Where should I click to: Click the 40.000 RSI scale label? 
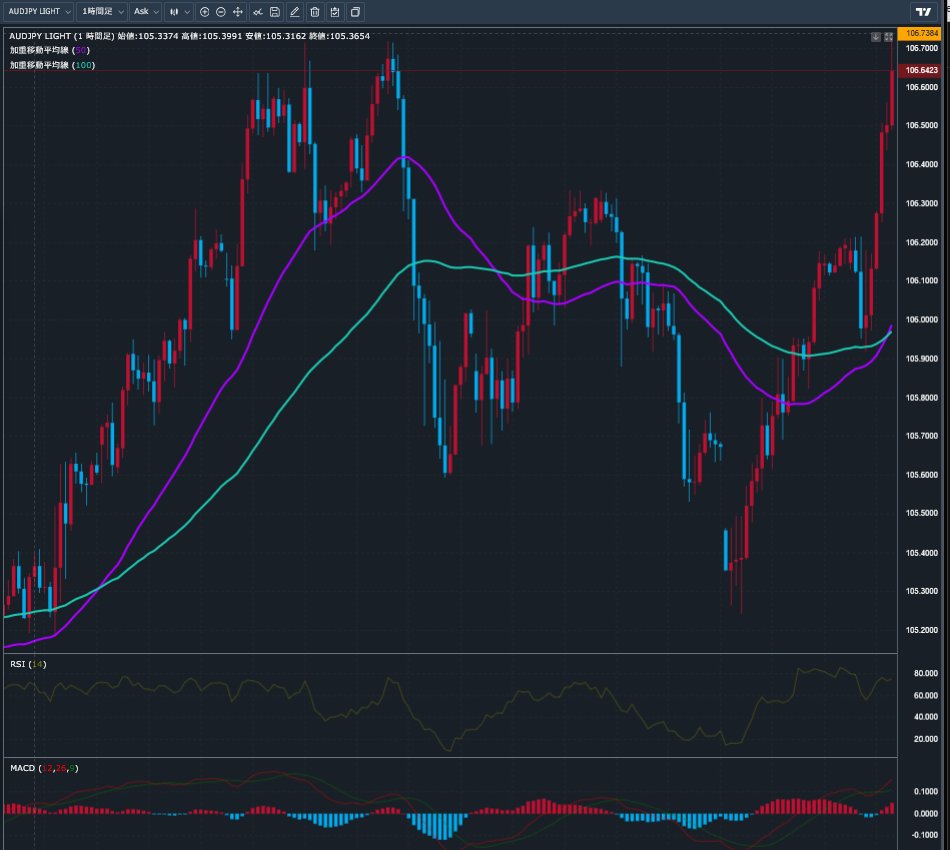[926, 717]
